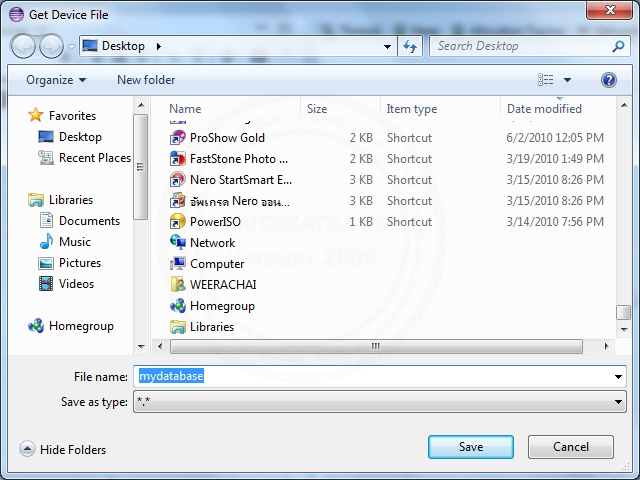Screen dimensions: 640x480
Task: Click the PowerISO shortcut icon
Action: (x=178, y=222)
